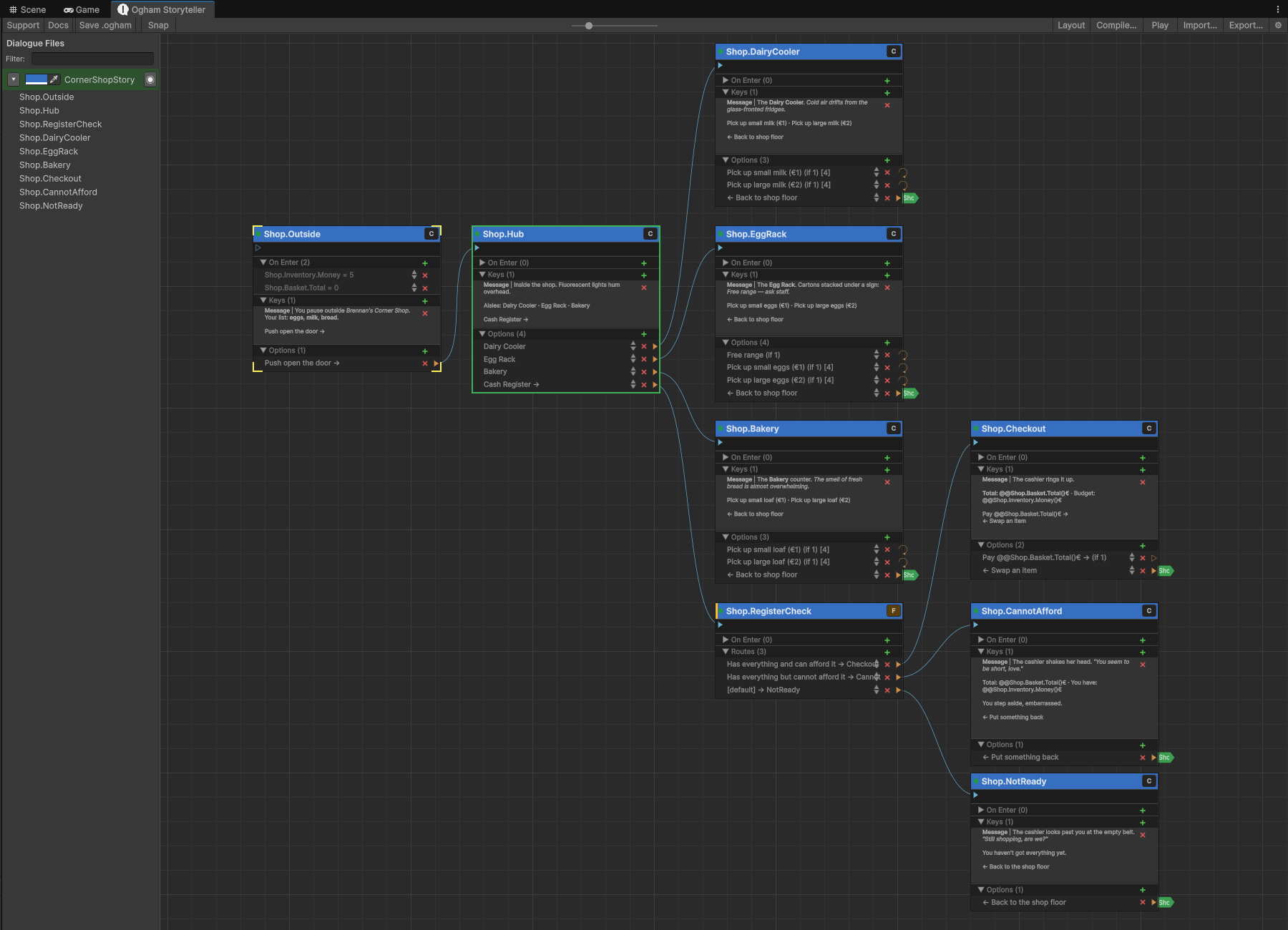Click the dialogue files Filter input field
Viewport: 1288px width, 930px height.
pyautogui.click(x=92, y=59)
